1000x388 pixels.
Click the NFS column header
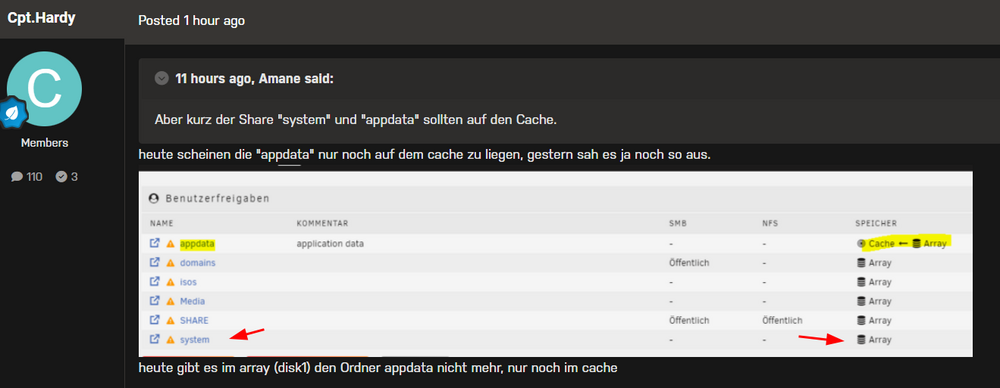[770, 224]
